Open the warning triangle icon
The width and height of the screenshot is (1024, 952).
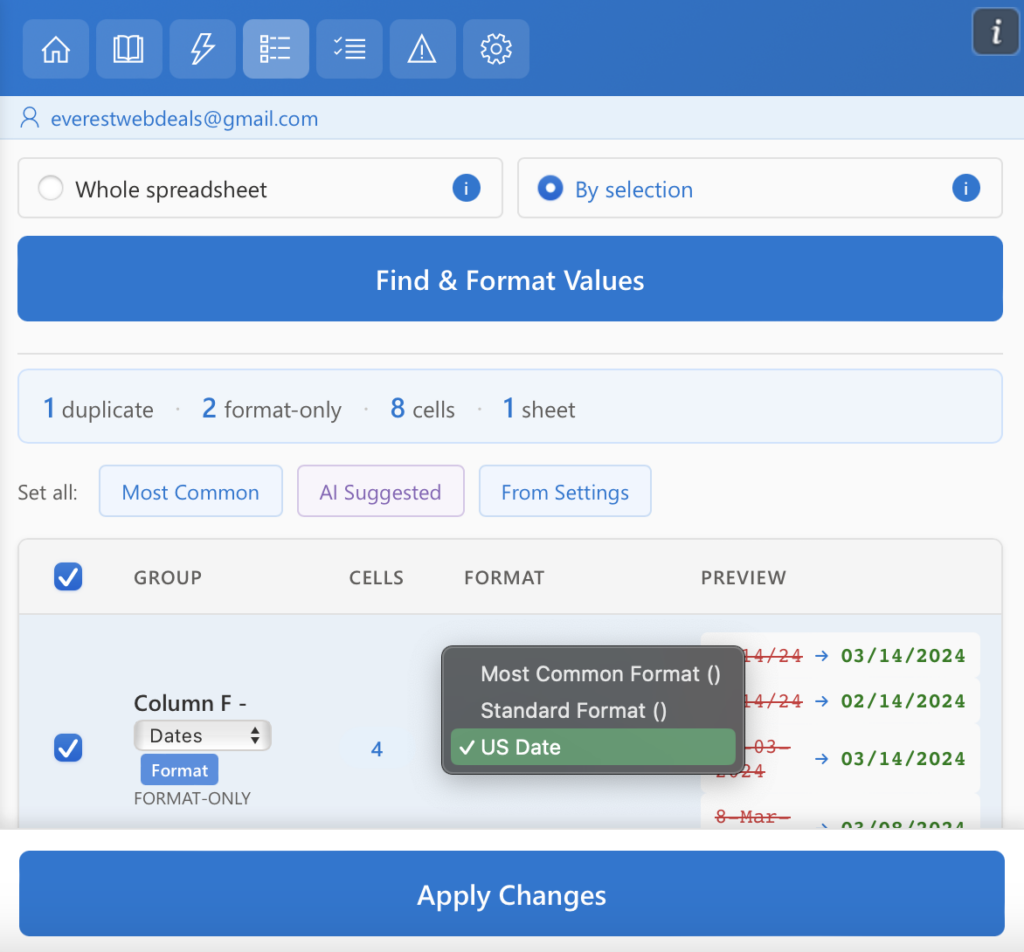[422, 49]
